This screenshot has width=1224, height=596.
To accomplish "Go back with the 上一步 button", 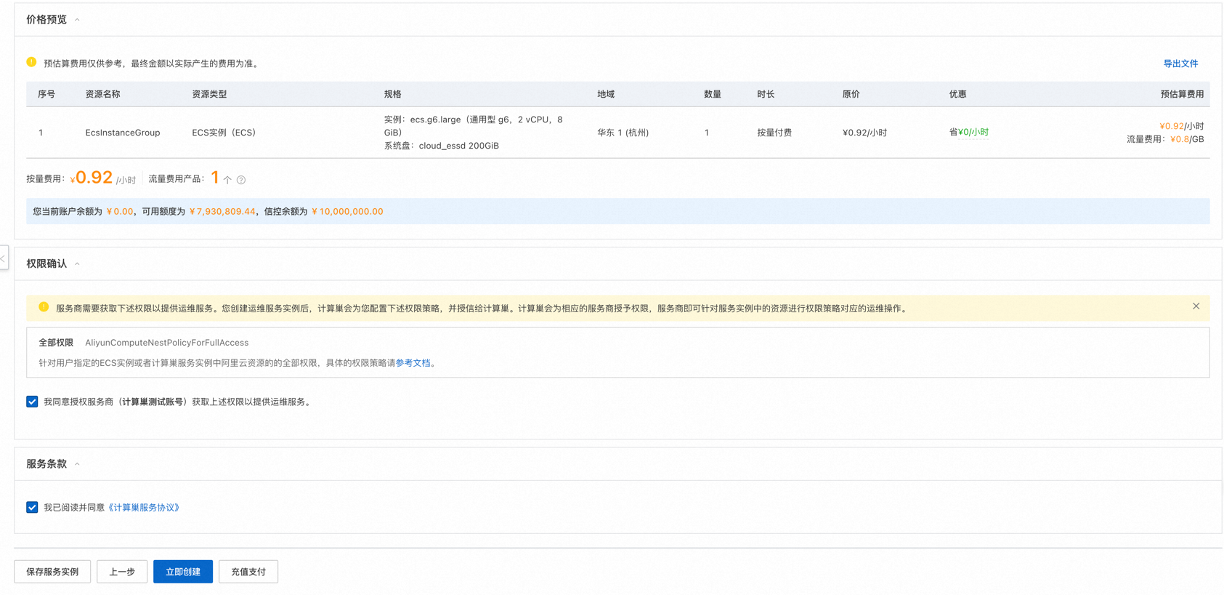I will (122, 572).
